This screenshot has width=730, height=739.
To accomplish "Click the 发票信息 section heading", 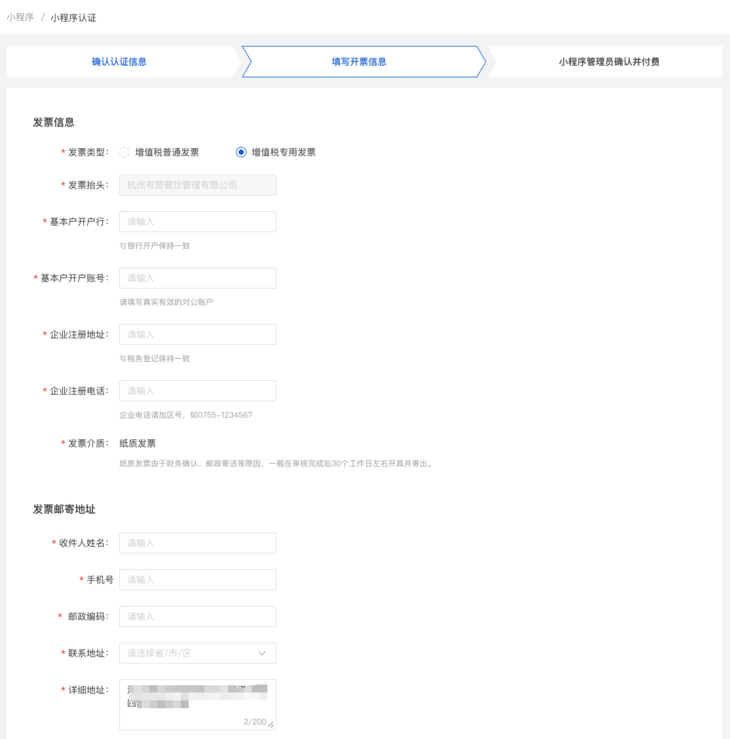I will coord(53,123).
